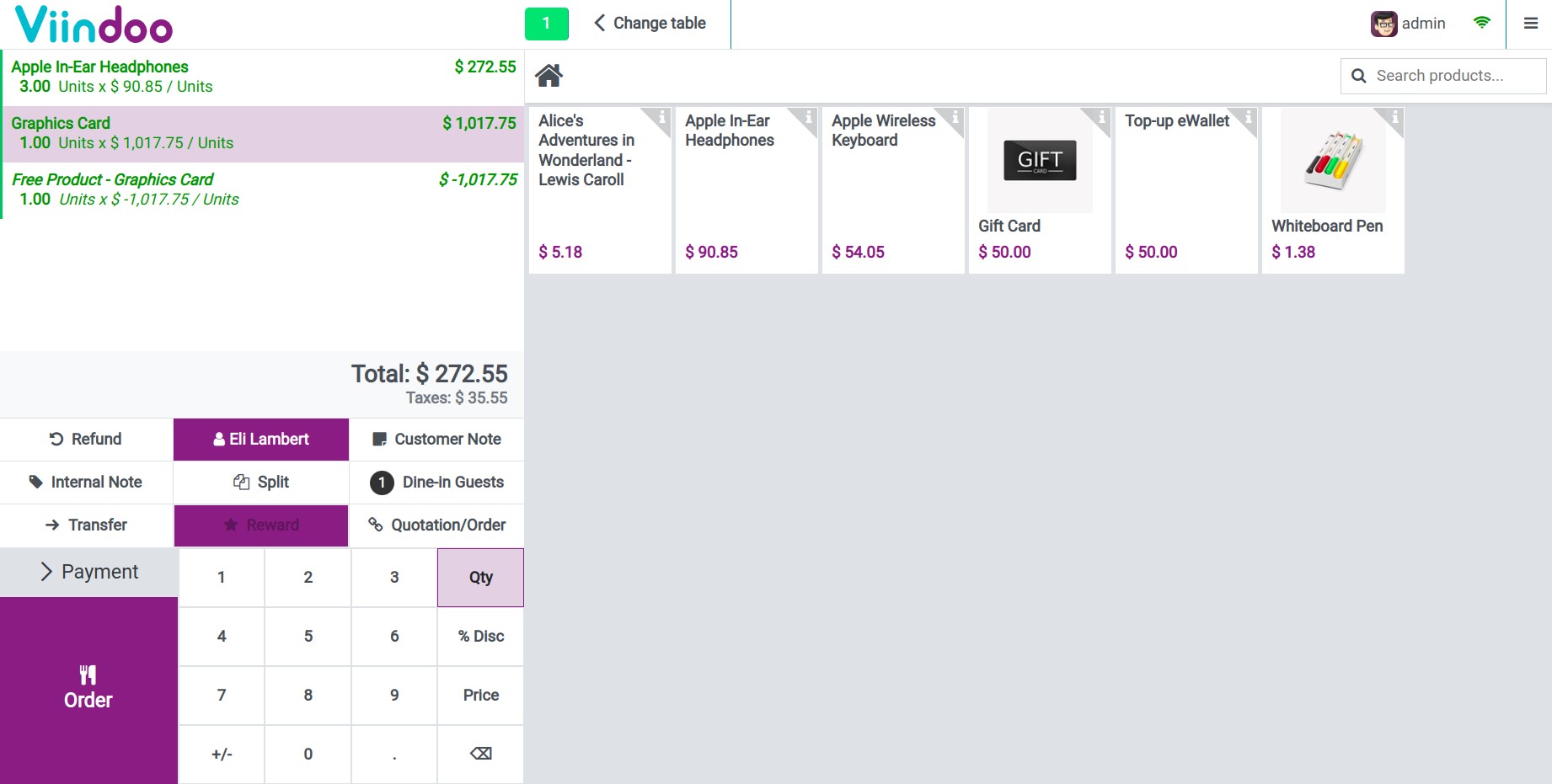Image resolution: width=1552 pixels, height=784 pixels.
Task: Add an Internal Note
Action: [x=86, y=482]
